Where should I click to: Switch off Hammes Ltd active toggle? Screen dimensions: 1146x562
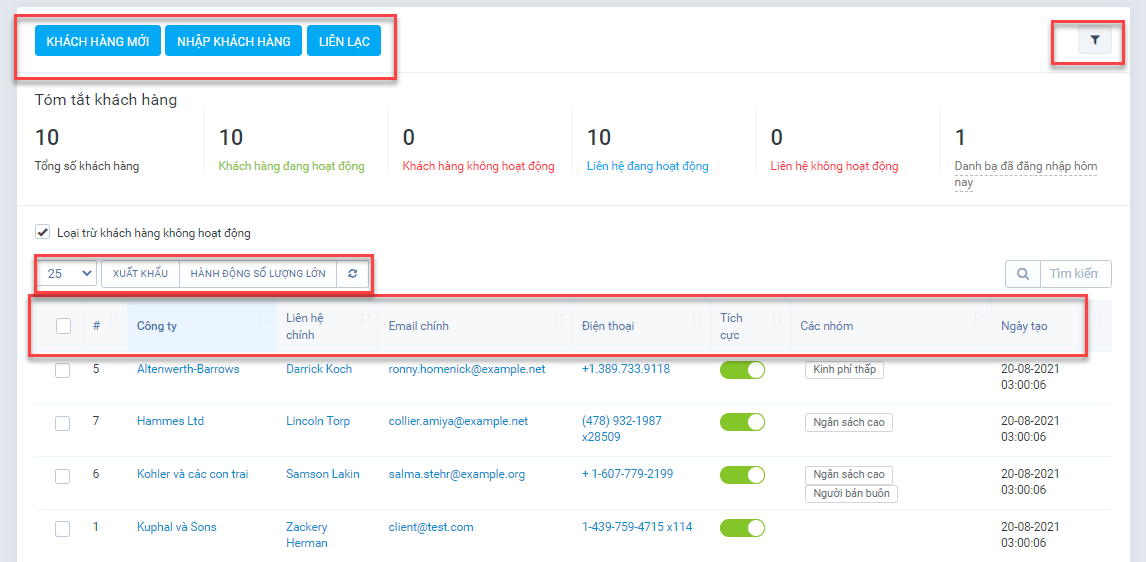pos(742,422)
